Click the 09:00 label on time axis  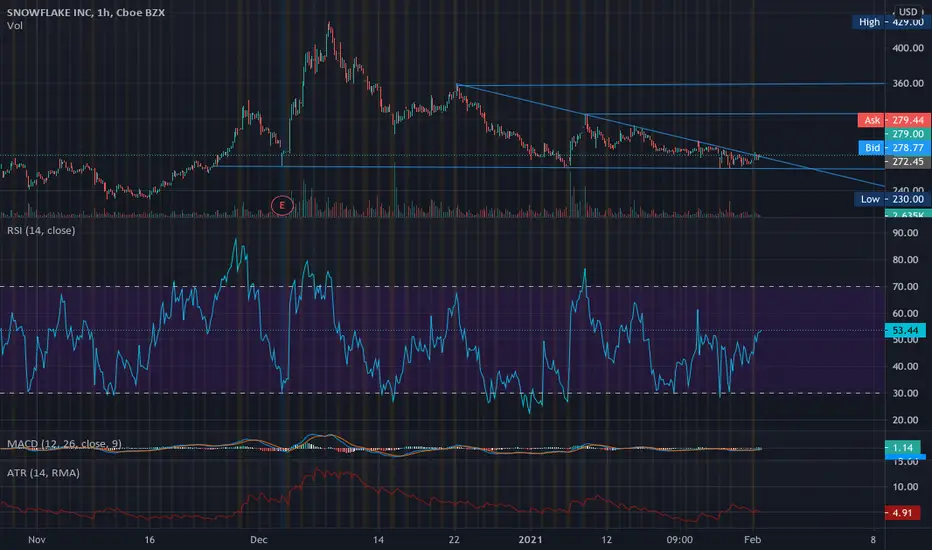679,540
